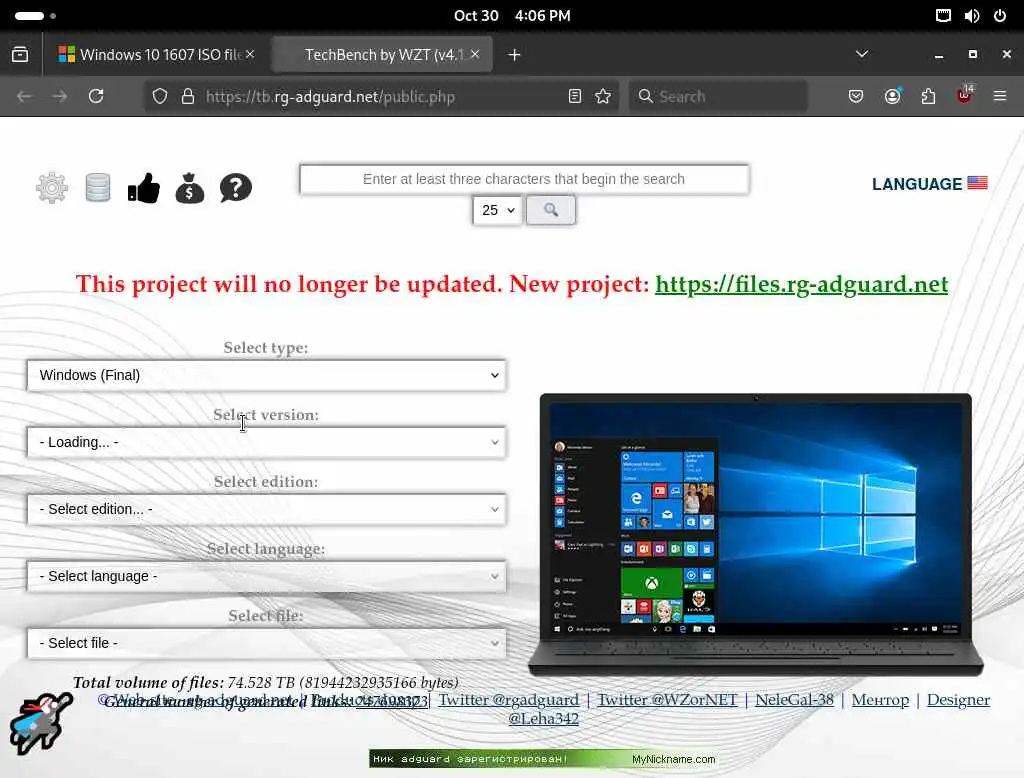Screen dimensions: 1024x778
Task: Click the magnifier search button below the search box
Action: (x=551, y=210)
